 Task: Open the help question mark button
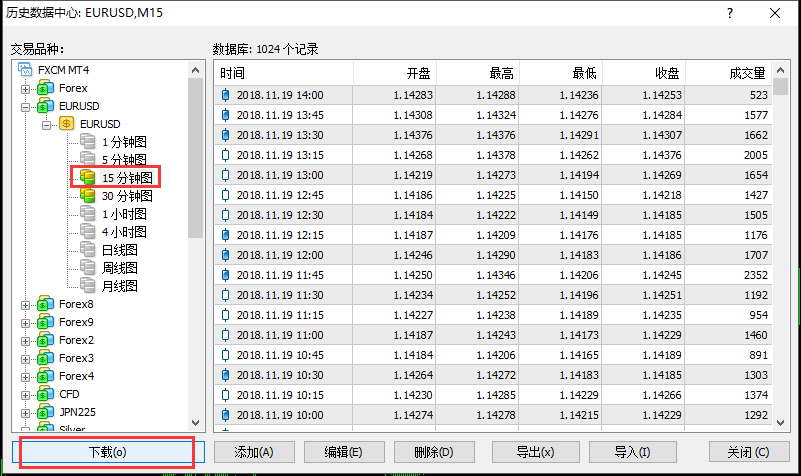pyautogui.click(x=731, y=13)
